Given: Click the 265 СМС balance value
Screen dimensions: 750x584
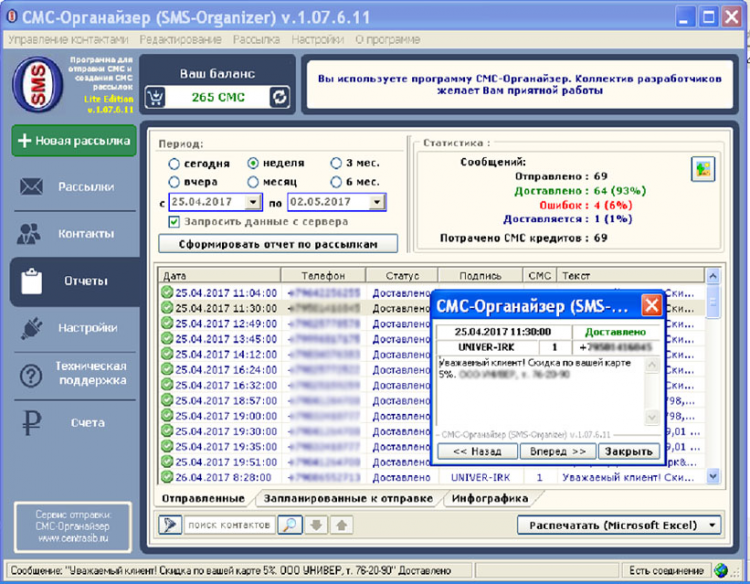Looking at the screenshot, I should tap(218, 98).
